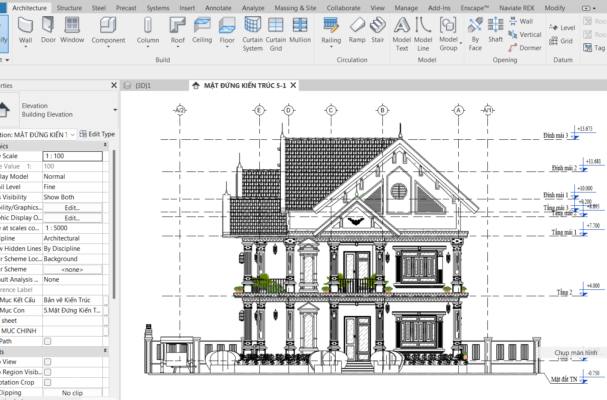Toggle the Crop Region Visible checkbox
The image size is (607, 400).
coord(47,371)
